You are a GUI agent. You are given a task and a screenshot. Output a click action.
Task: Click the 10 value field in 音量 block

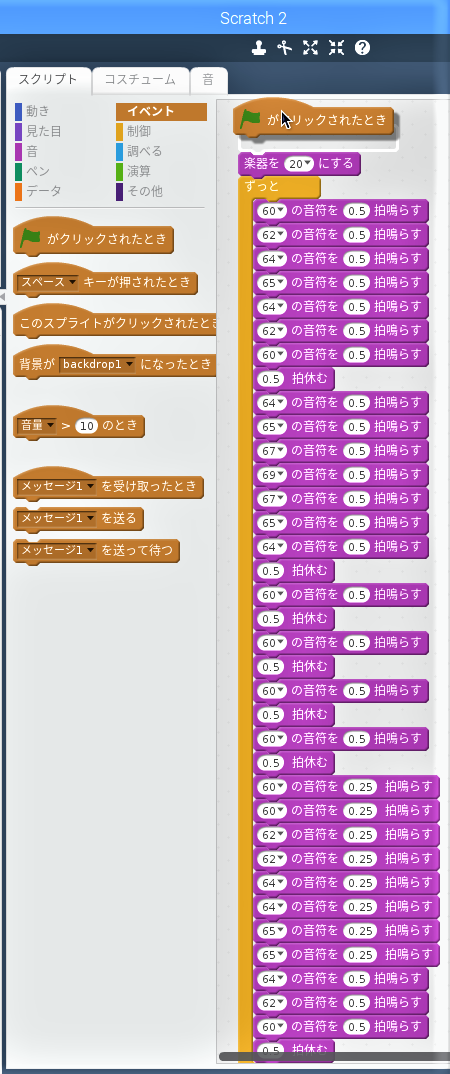coord(86,426)
